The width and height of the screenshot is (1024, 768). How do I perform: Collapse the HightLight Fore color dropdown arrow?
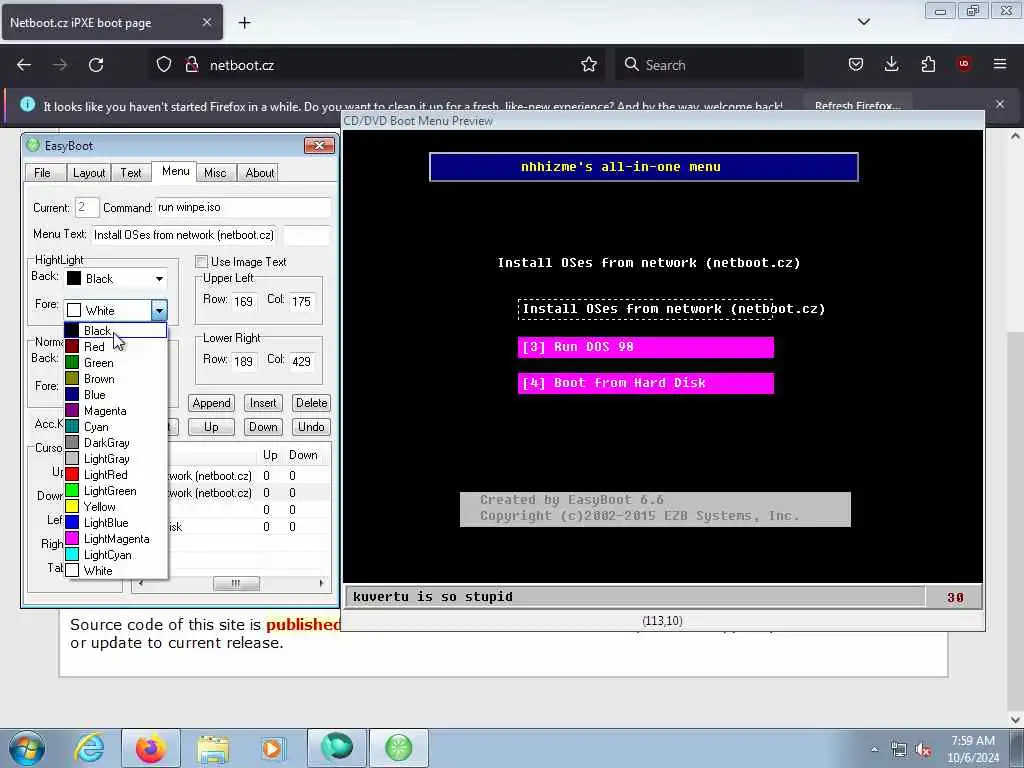[x=159, y=310]
